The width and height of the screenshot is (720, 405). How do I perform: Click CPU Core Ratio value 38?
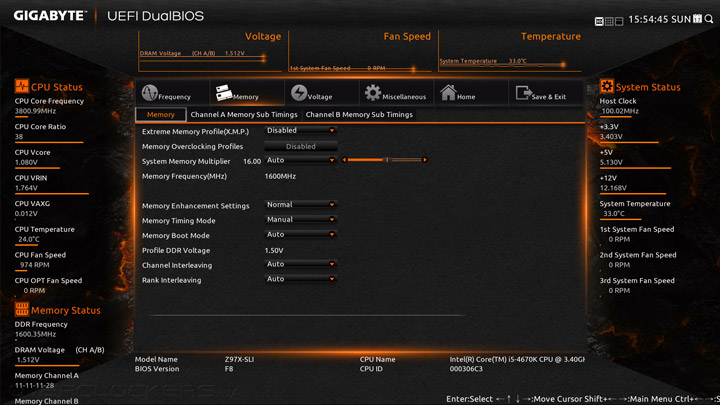(x=19, y=137)
